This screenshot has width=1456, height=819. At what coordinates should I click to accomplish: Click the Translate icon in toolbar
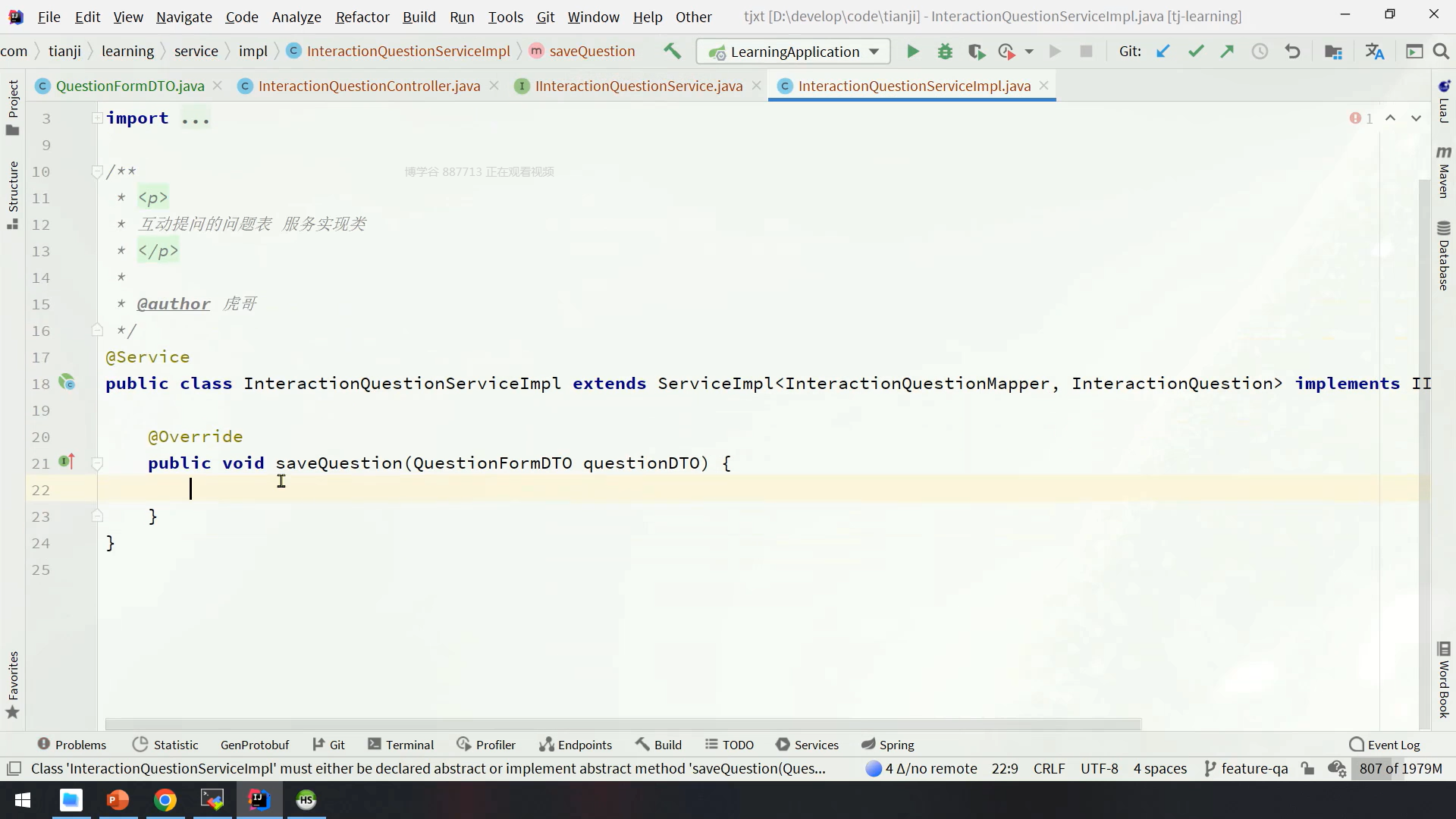(1374, 52)
